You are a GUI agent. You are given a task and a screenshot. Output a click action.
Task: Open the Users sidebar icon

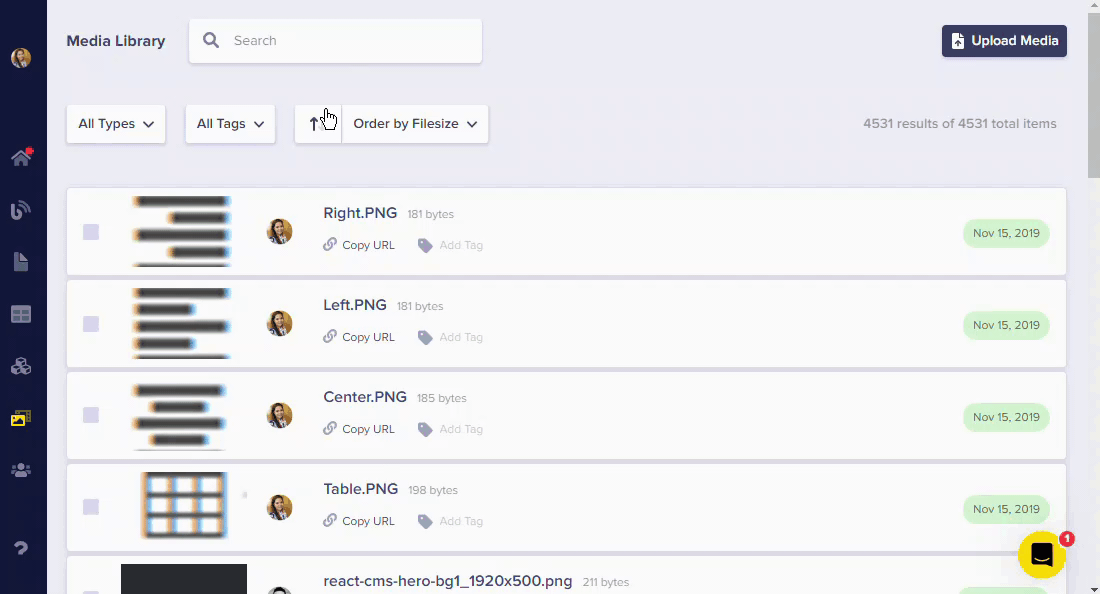point(21,470)
